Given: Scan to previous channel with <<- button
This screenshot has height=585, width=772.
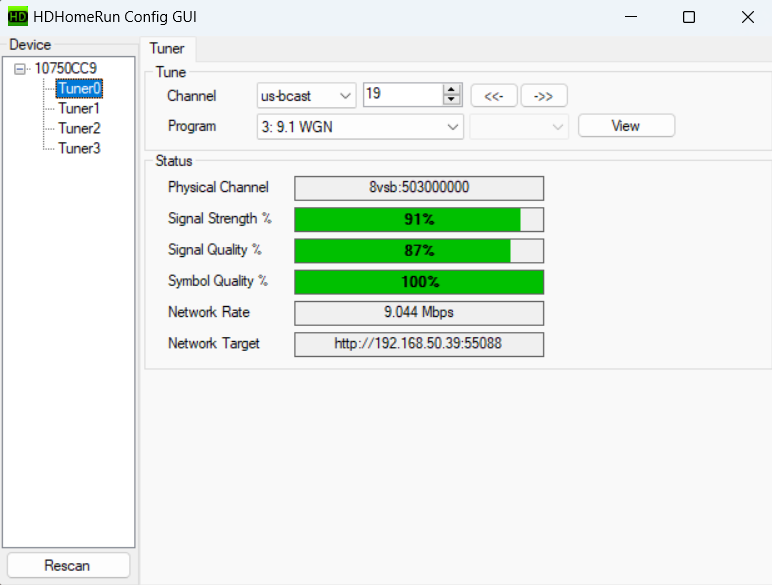Looking at the screenshot, I should (493, 95).
